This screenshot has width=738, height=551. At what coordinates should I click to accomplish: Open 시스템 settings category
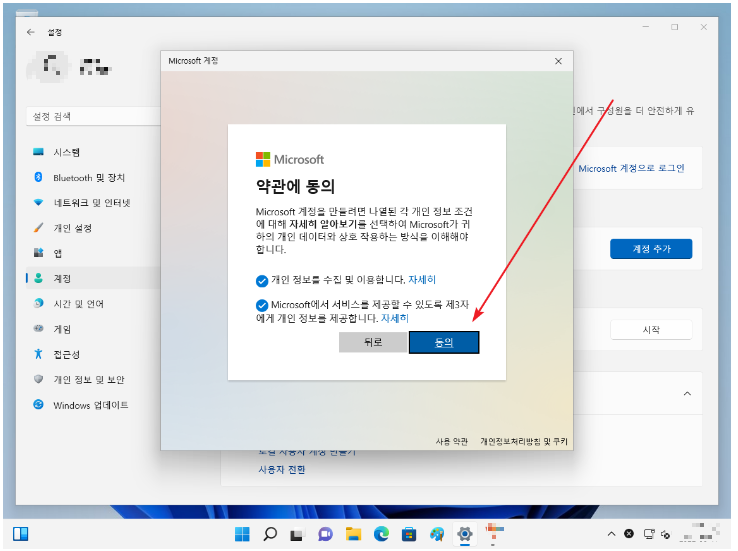(x=93, y=152)
